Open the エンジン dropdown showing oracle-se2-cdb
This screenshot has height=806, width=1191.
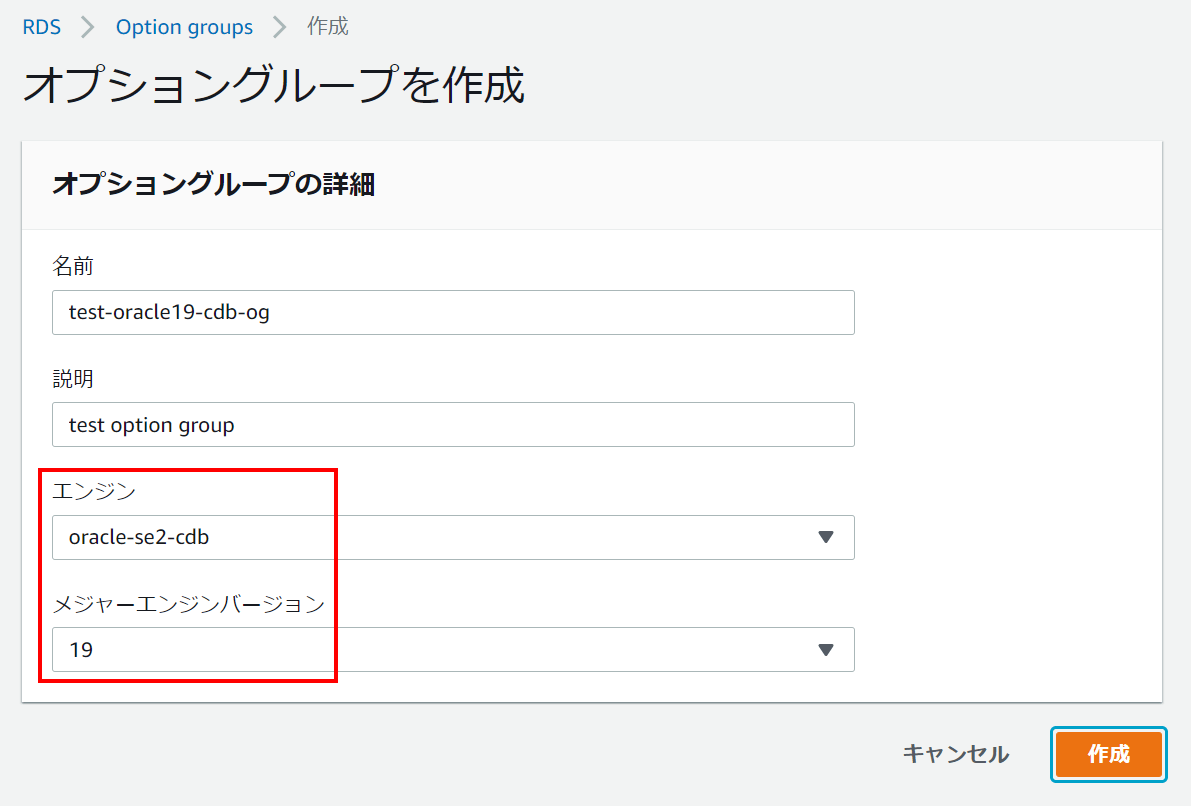coord(453,537)
